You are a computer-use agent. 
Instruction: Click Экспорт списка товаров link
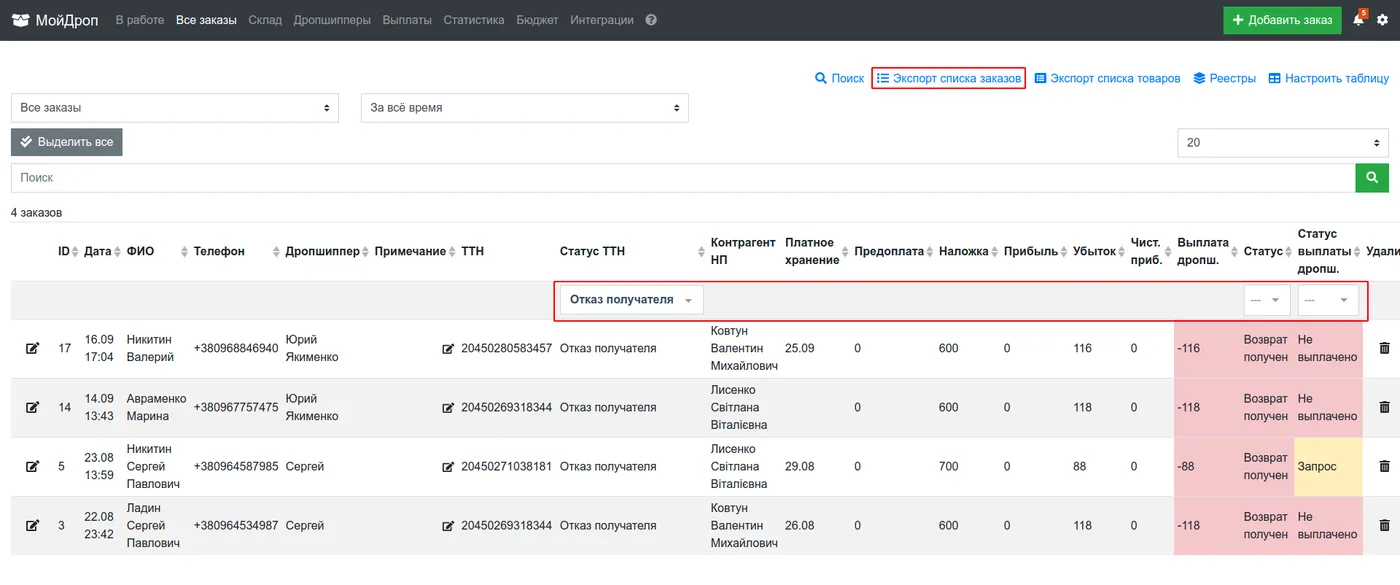click(x=1107, y=78)
